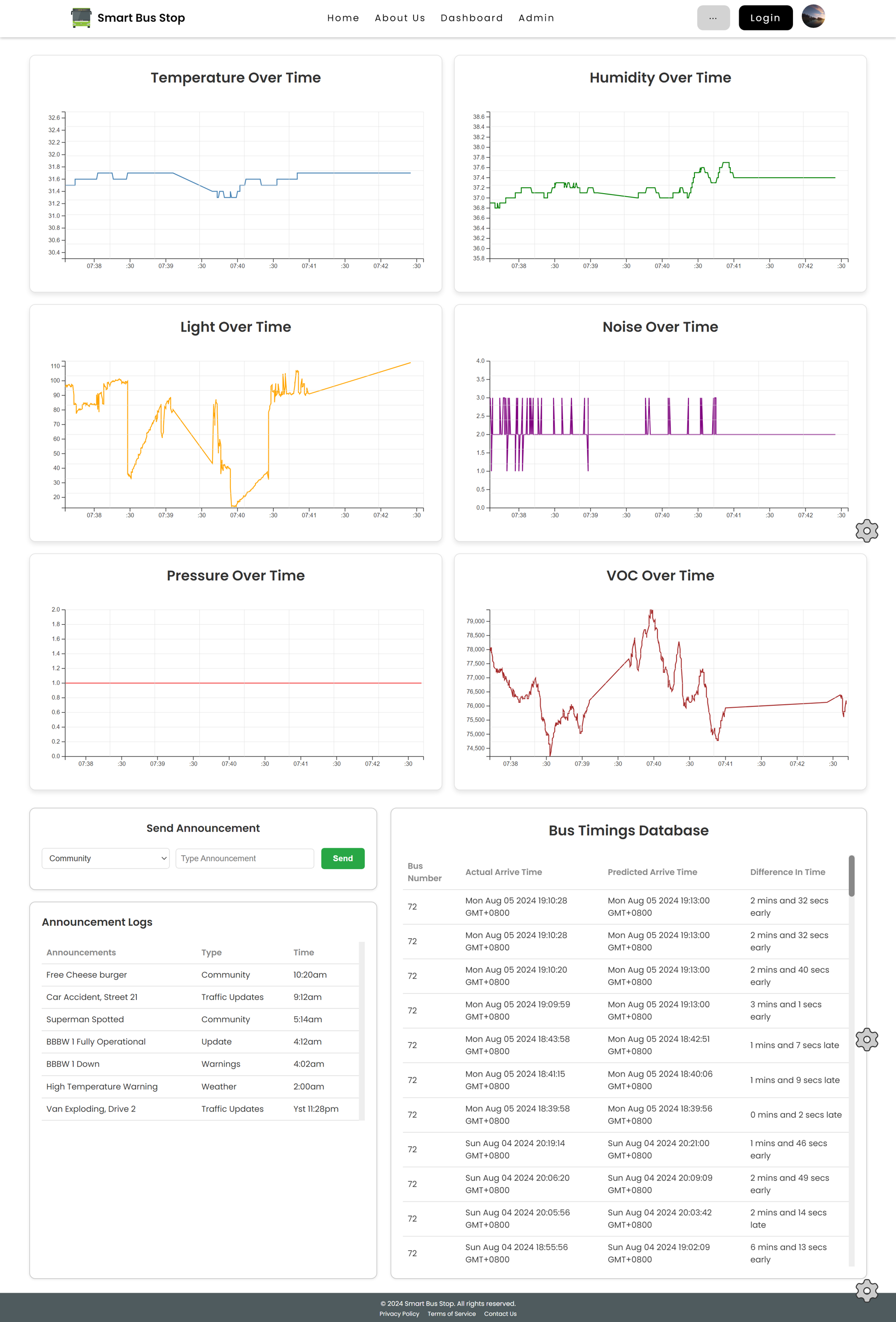Click Contact Us in the footer
The width and height of the screenshot is (896, 1322).
point(500,1314)
